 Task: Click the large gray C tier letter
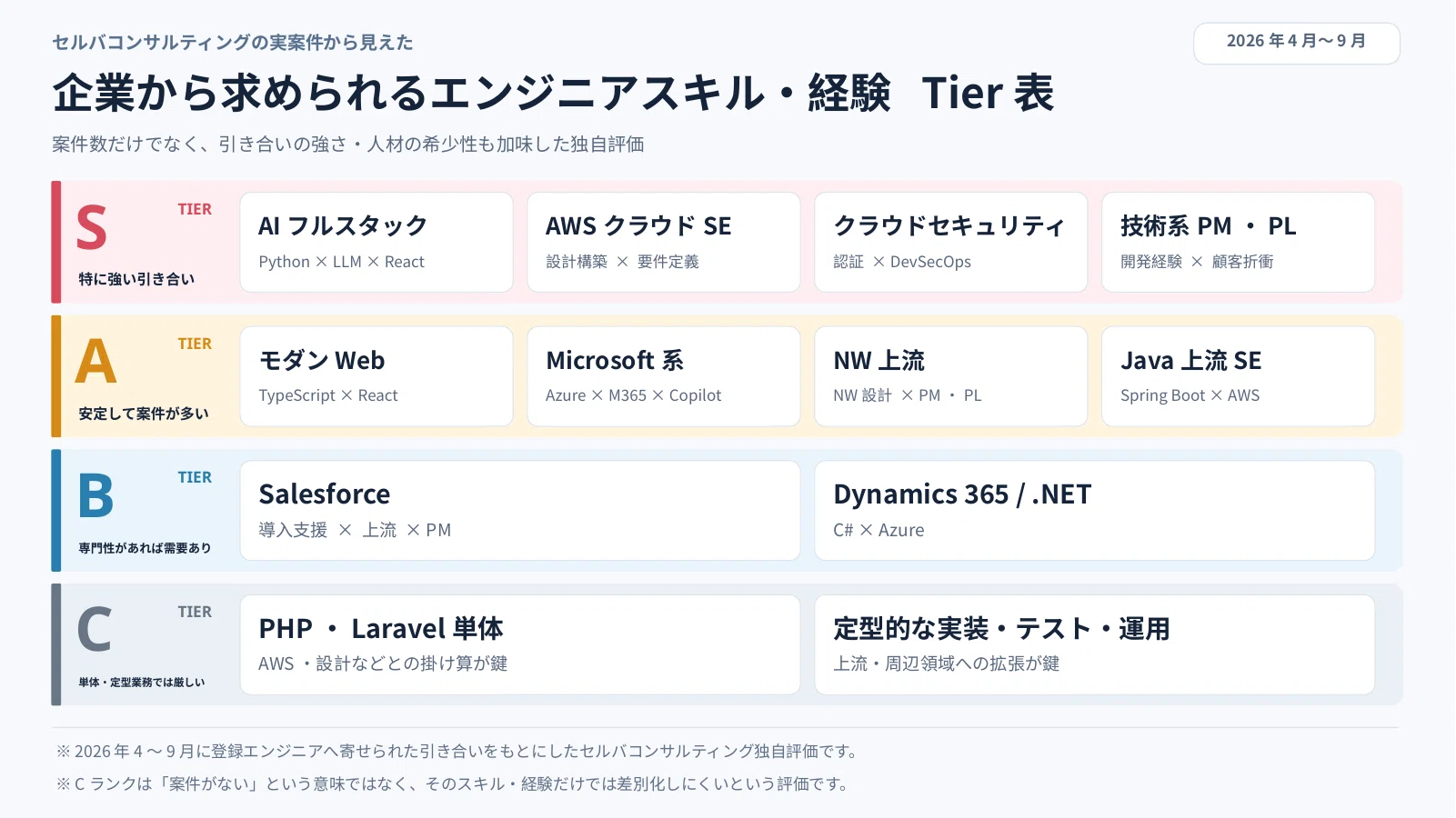click(95, 630)
